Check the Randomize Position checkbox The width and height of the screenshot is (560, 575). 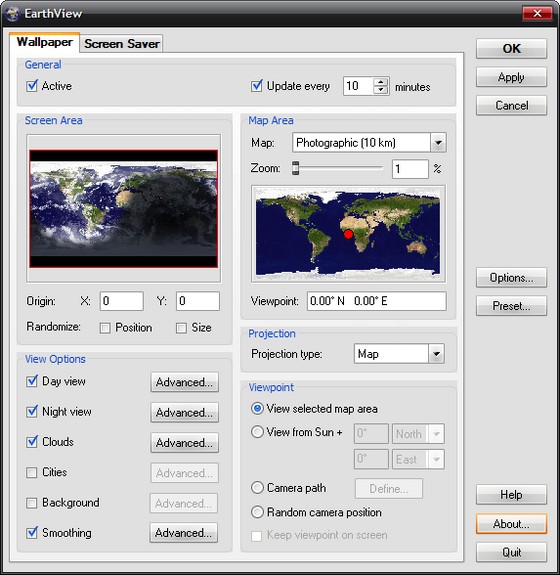[105, 328]
